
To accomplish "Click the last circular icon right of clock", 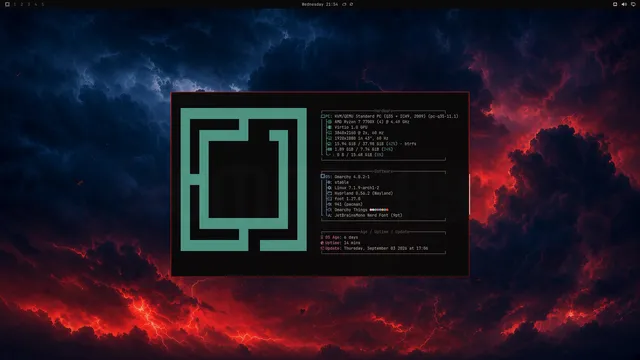I will pyautogui.click(x=351, y=4).
